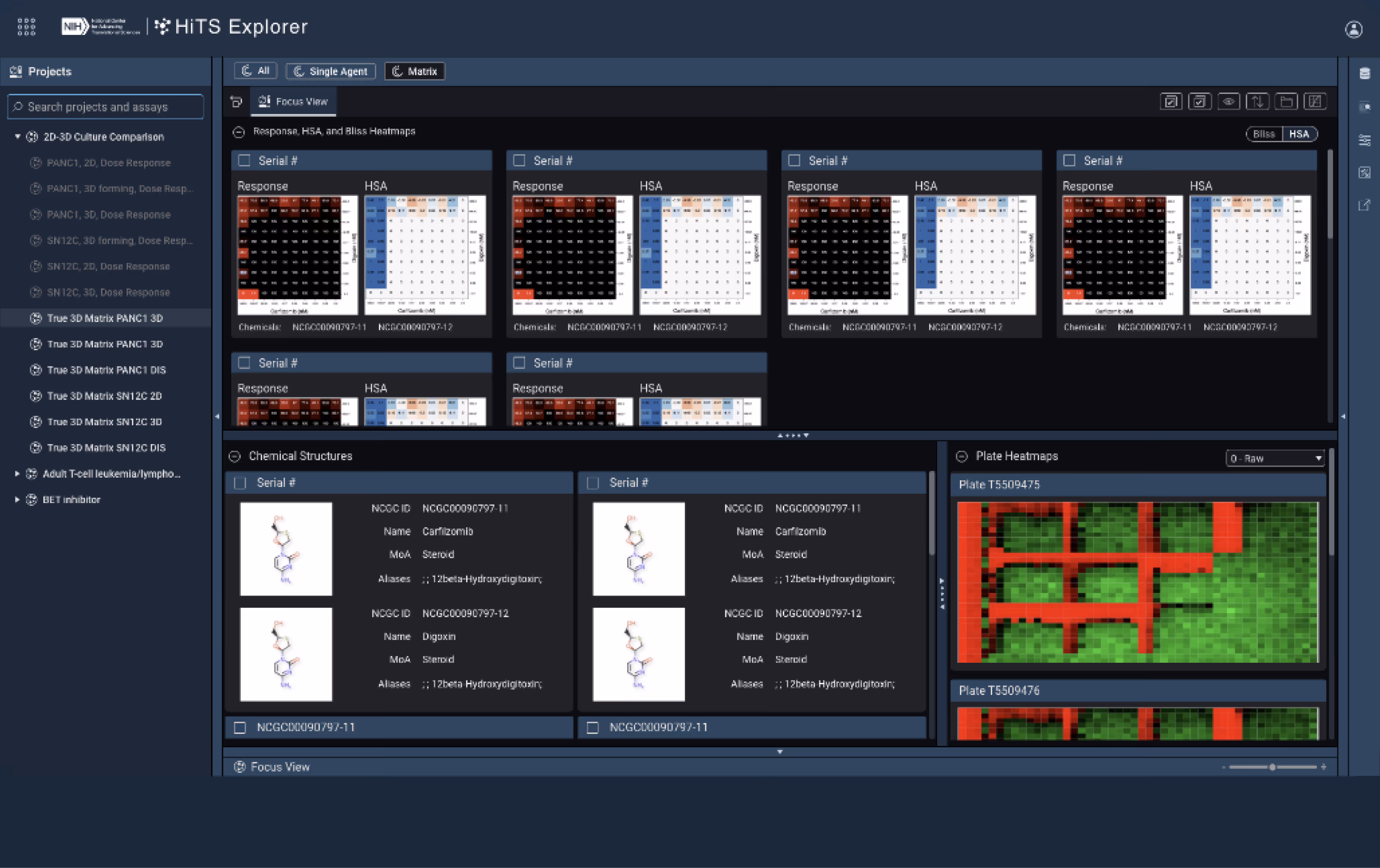Click the Chemical Structures vertical scrollbar

932,513
